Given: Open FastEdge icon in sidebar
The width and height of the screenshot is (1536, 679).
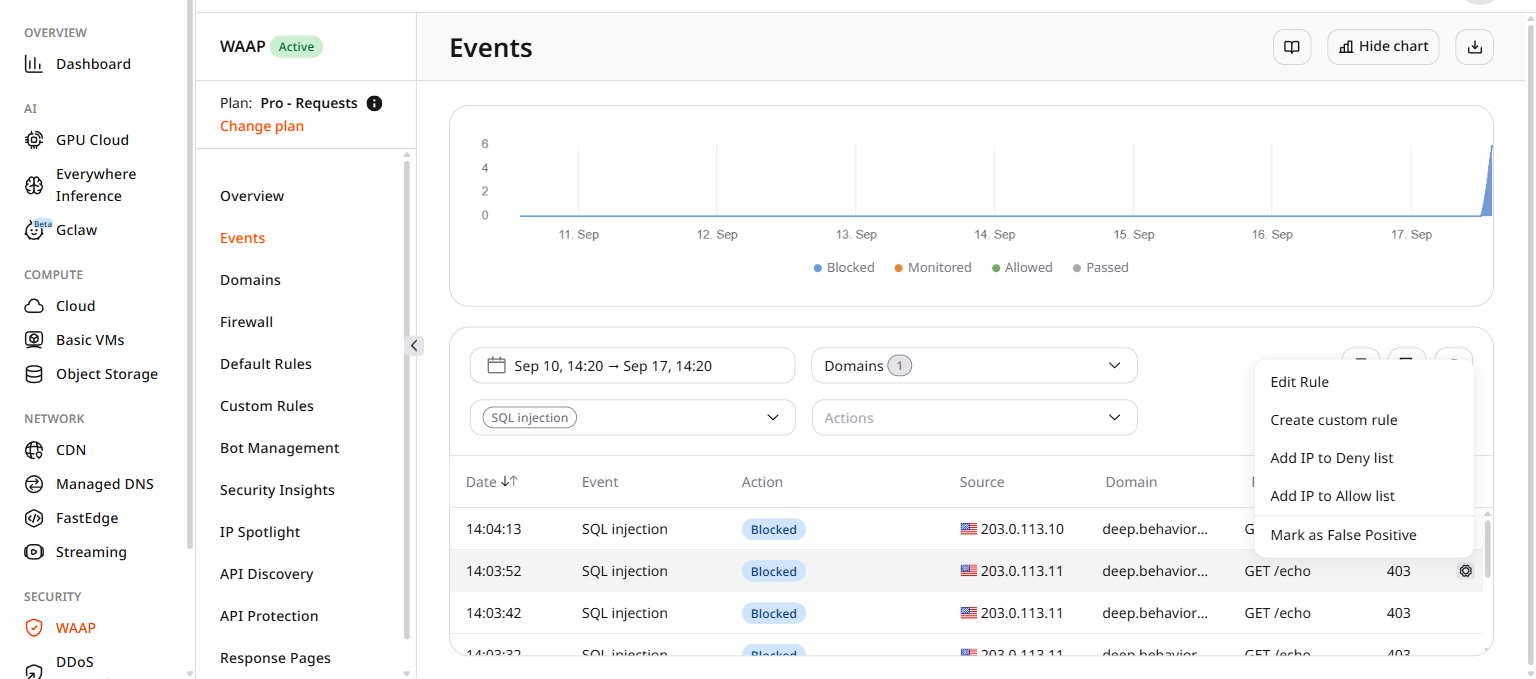Looking at the screenshot, I should pyautogui.click(x=34, y=518).
